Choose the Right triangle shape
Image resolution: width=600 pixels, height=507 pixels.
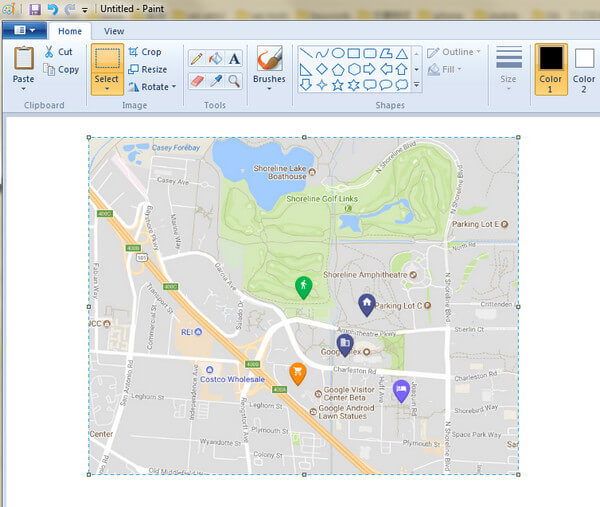(305, 69)
